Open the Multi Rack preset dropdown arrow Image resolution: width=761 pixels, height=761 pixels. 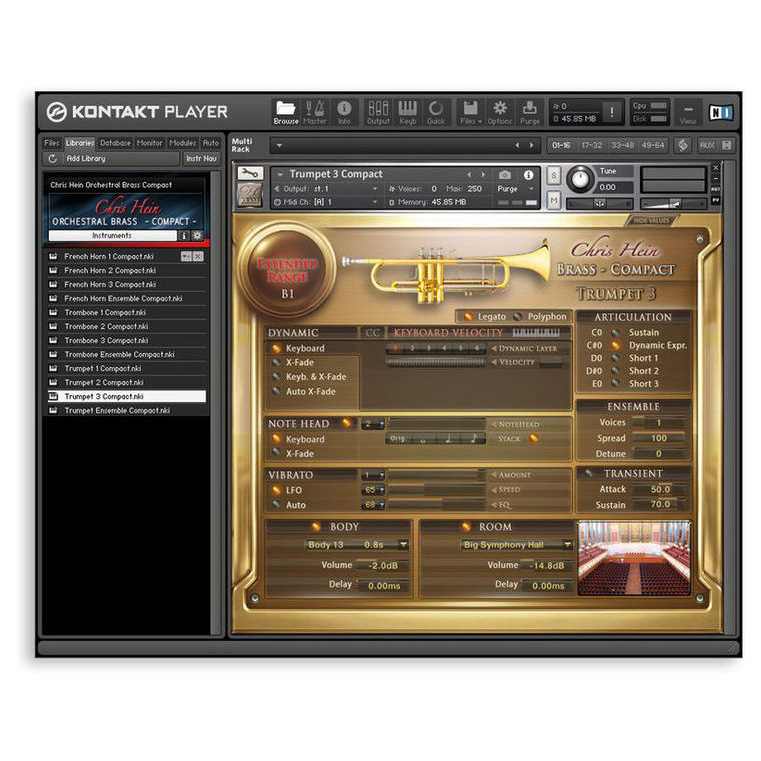(279, 145)
